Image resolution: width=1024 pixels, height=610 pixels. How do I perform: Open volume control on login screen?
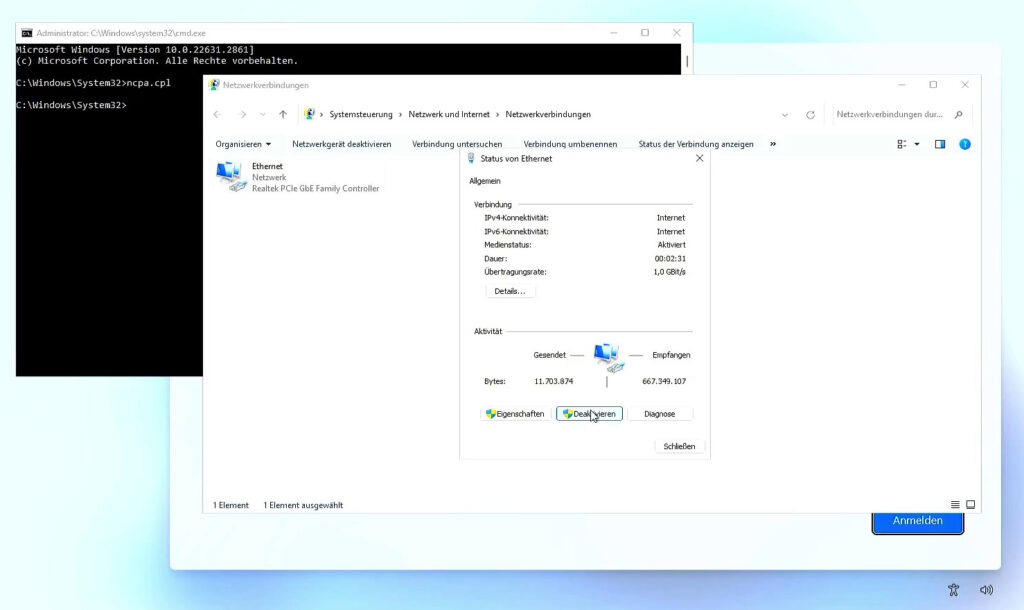pyautogui.click(x=986, y=590)
